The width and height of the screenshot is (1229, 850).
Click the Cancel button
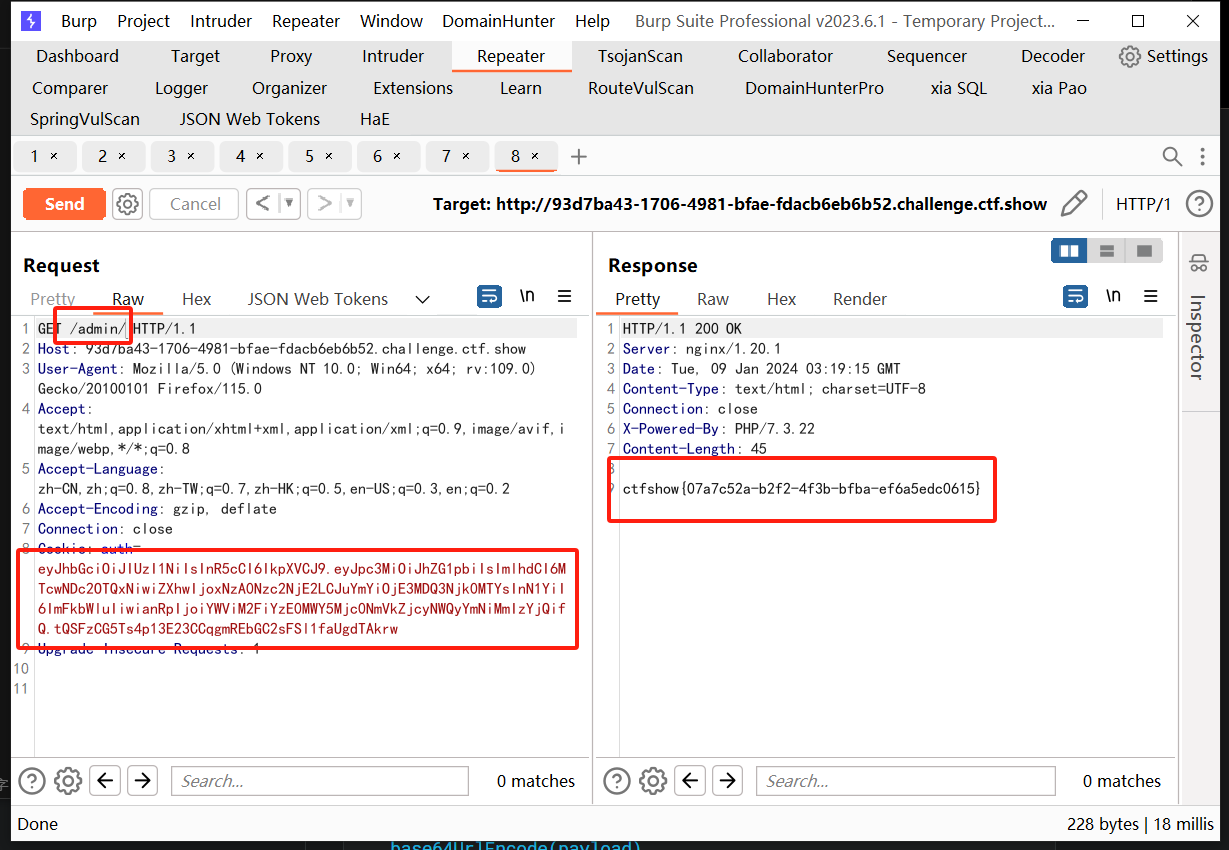(195, 204)
